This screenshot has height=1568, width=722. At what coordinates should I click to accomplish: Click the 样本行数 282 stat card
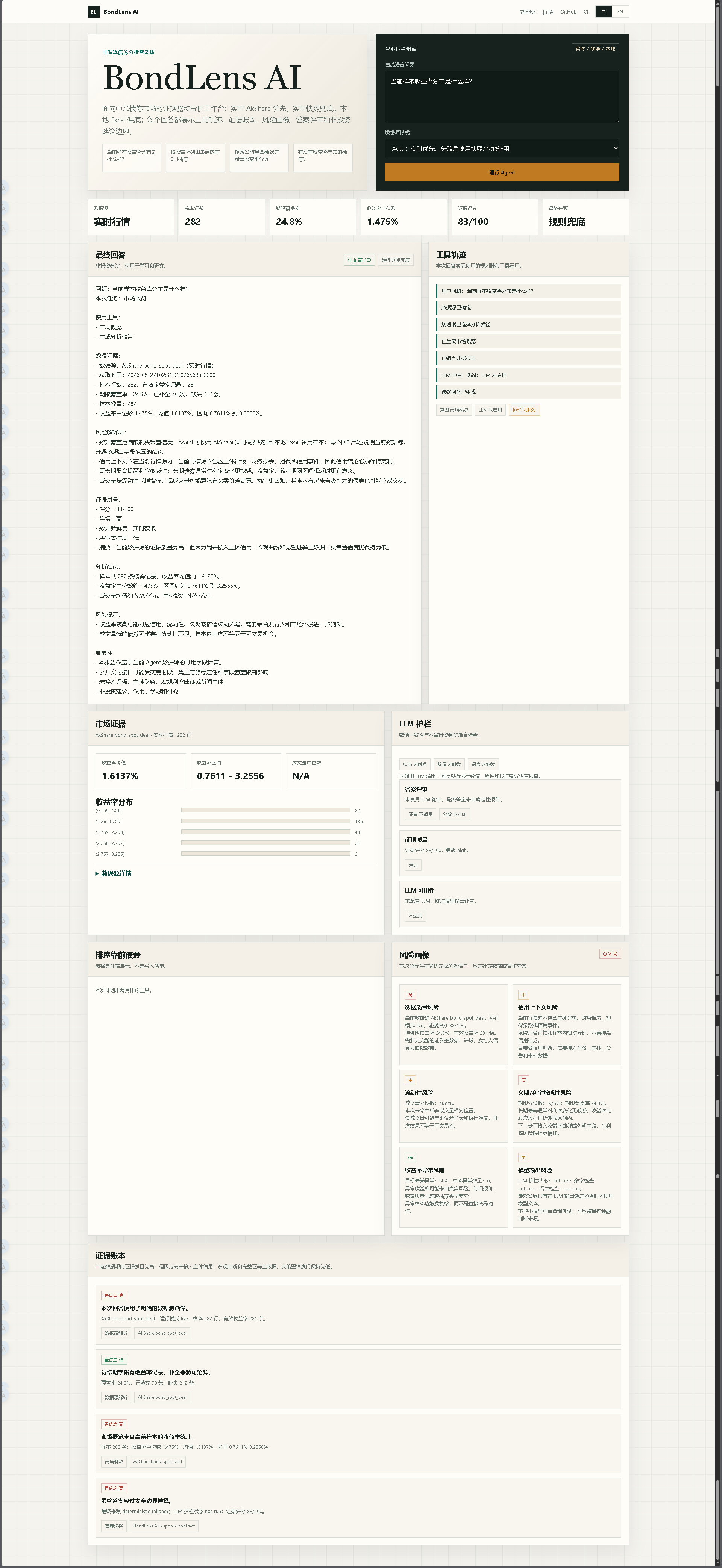[221, 217]
